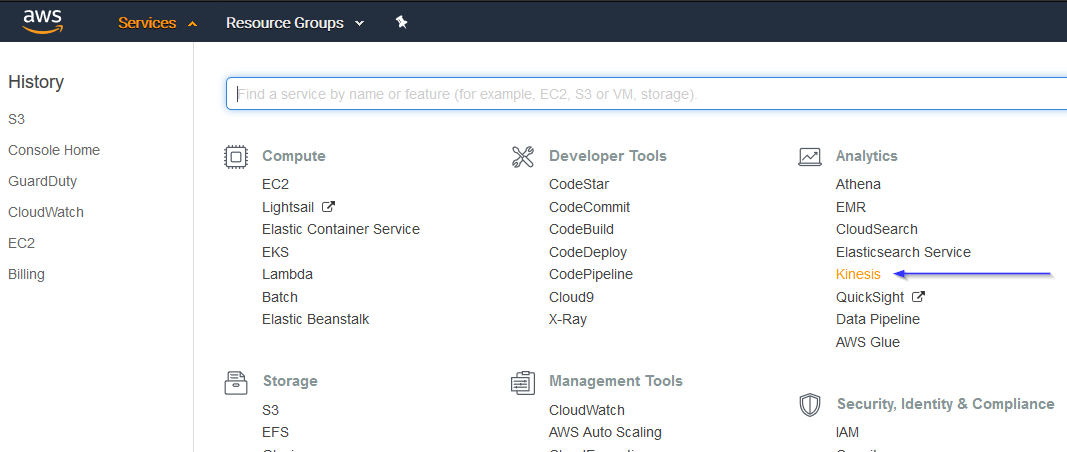Click the Analytics chart icon
Image resolution: width=1067 pixels, height=452 pixels.
coord(810,157)
